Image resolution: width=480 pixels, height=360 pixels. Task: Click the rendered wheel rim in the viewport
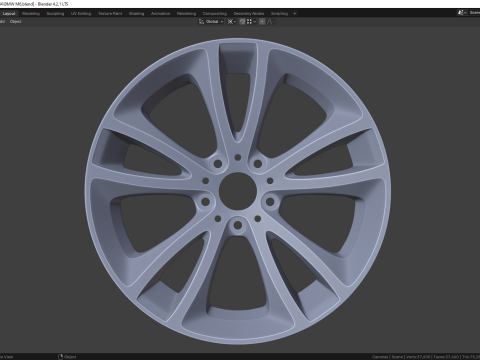click(x=237, y=191)
